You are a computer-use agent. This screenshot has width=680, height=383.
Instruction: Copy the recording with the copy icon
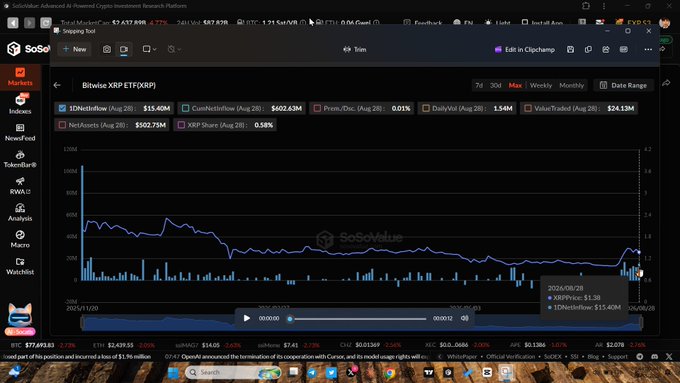(x=588, y=49)
